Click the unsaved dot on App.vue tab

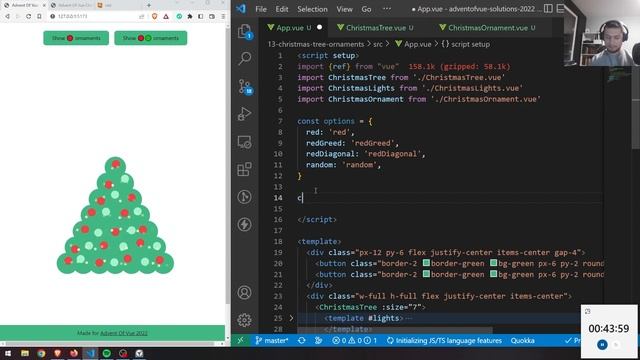tap(320, 27)
